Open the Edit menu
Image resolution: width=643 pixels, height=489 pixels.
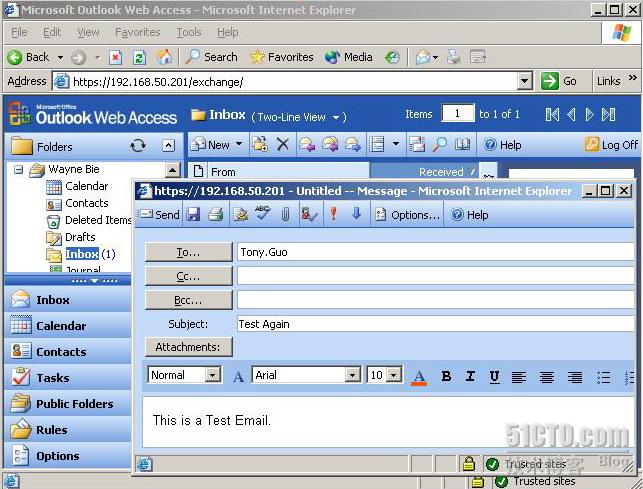52,32
